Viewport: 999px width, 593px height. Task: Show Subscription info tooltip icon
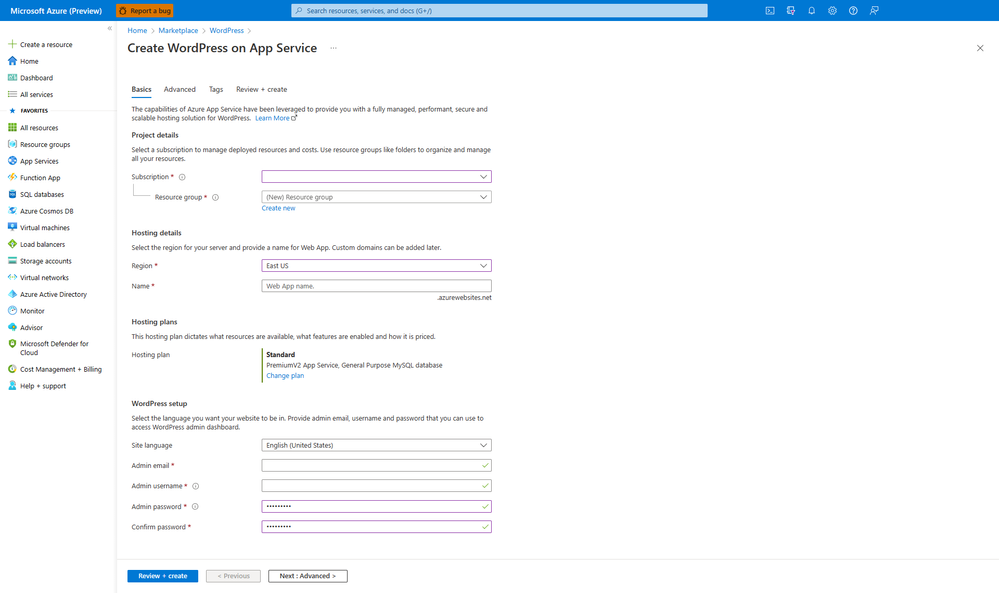pos(182,177)
